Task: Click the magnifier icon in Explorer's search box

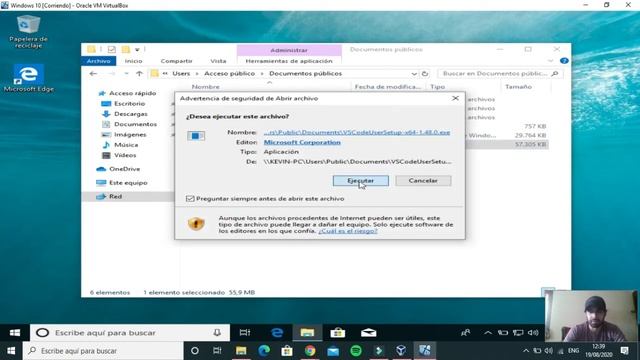Action: (555, 73)
